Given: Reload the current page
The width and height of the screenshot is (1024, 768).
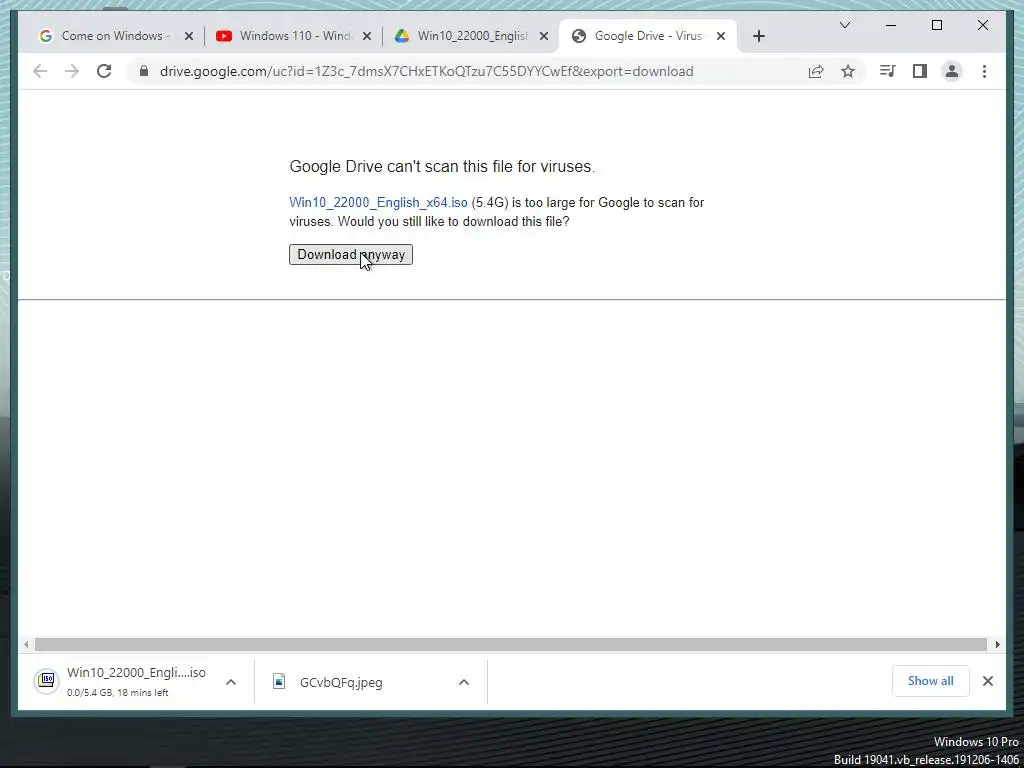Looking at the screenshot, I should pos(104,71).
